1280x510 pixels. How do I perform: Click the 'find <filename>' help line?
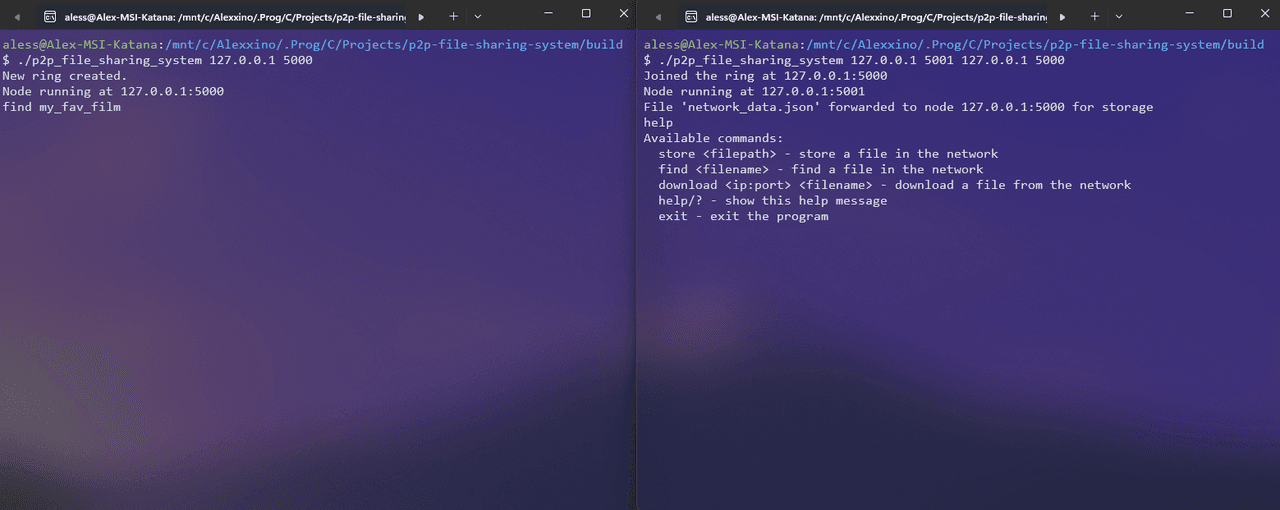(821, 169)
